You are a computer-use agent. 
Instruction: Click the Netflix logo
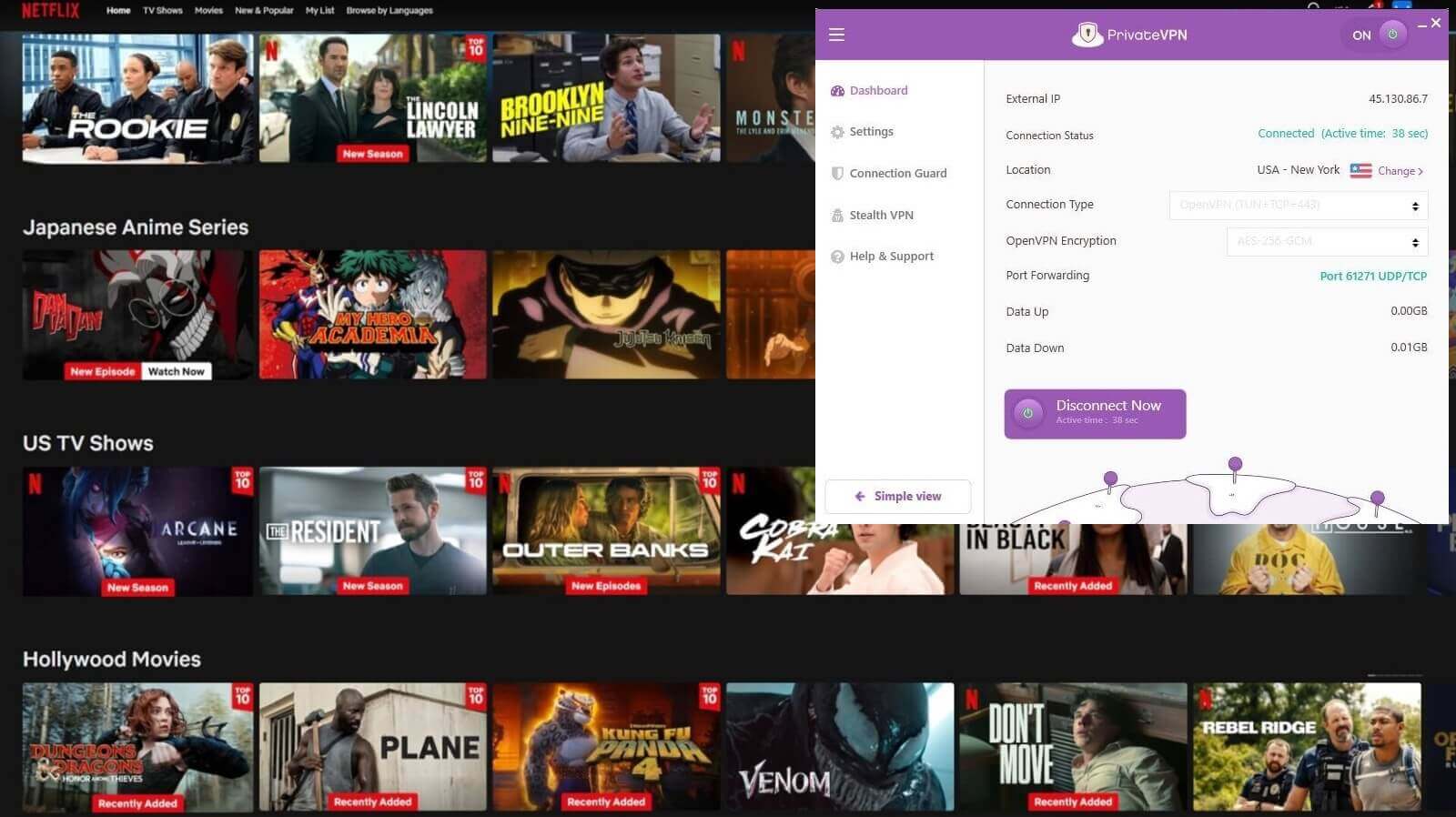tap(50, 10)
